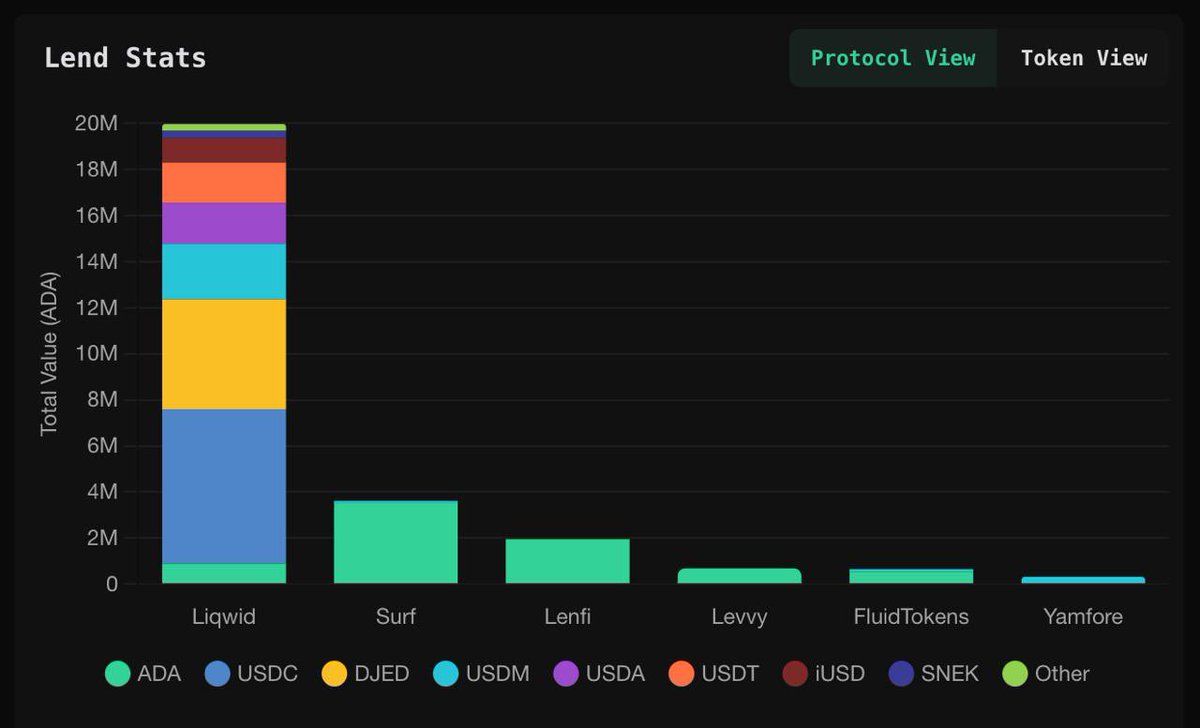Image resolution: width=1200 pixels, height=728 pixels.
Task: Click the Lenfi bar in the chart
Action: tap(567, 560)
